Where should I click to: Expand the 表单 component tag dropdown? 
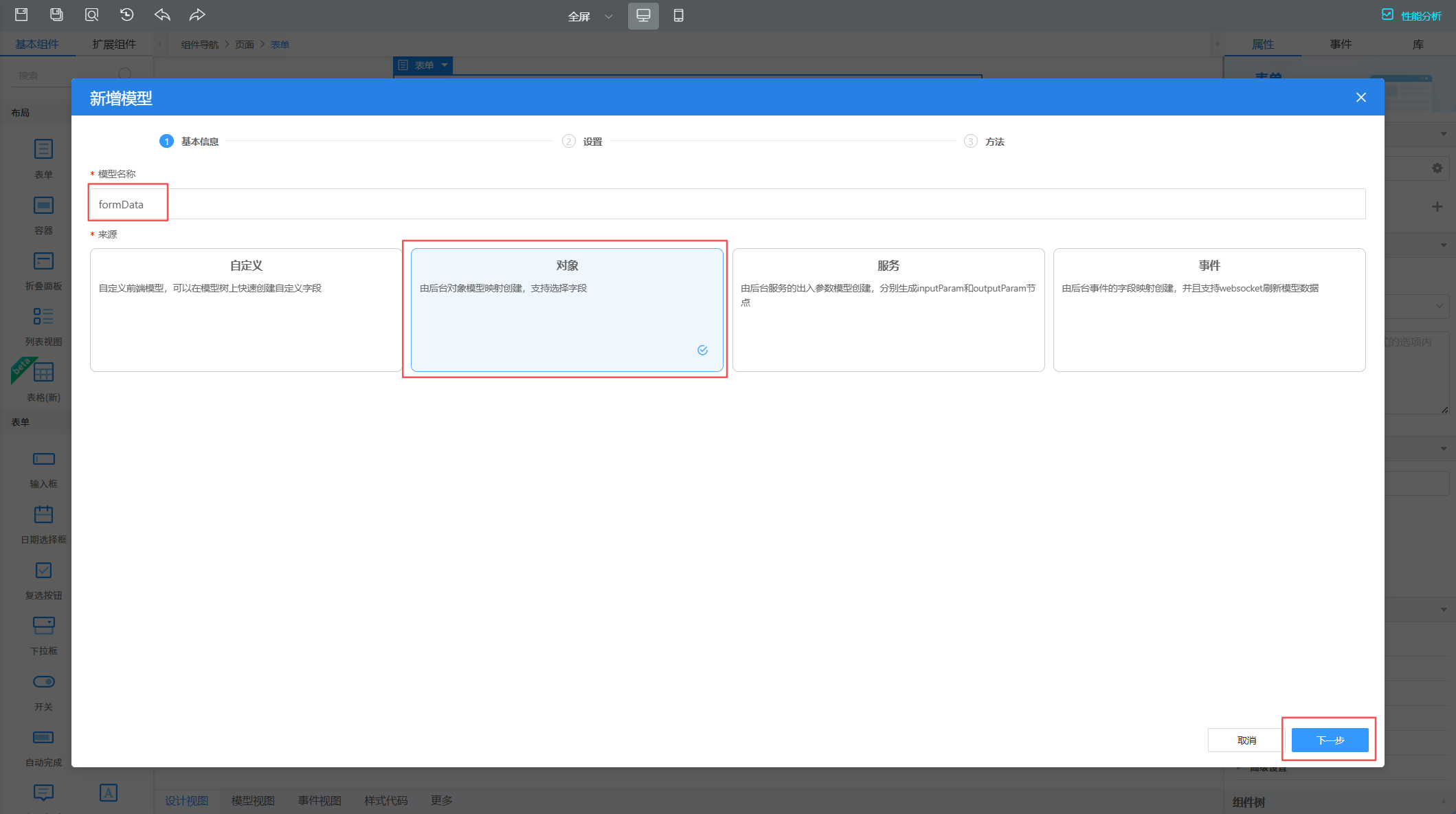pyautogui.click(x=445, y=65)
